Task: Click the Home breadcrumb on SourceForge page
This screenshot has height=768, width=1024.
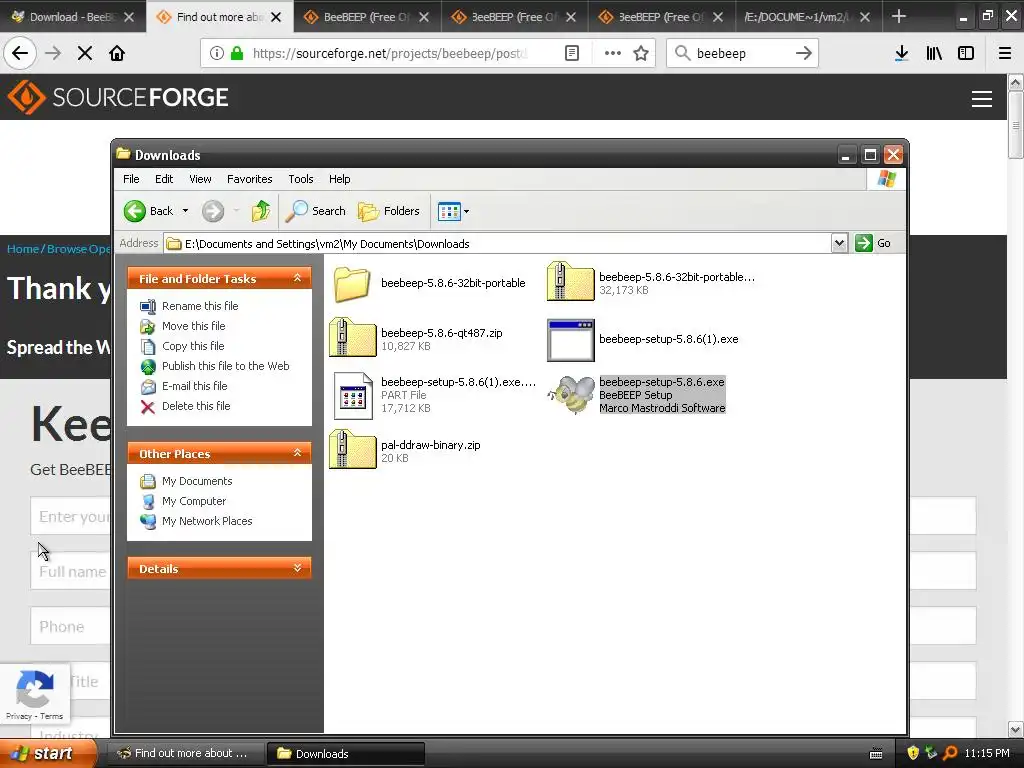Action: point(23,249)
